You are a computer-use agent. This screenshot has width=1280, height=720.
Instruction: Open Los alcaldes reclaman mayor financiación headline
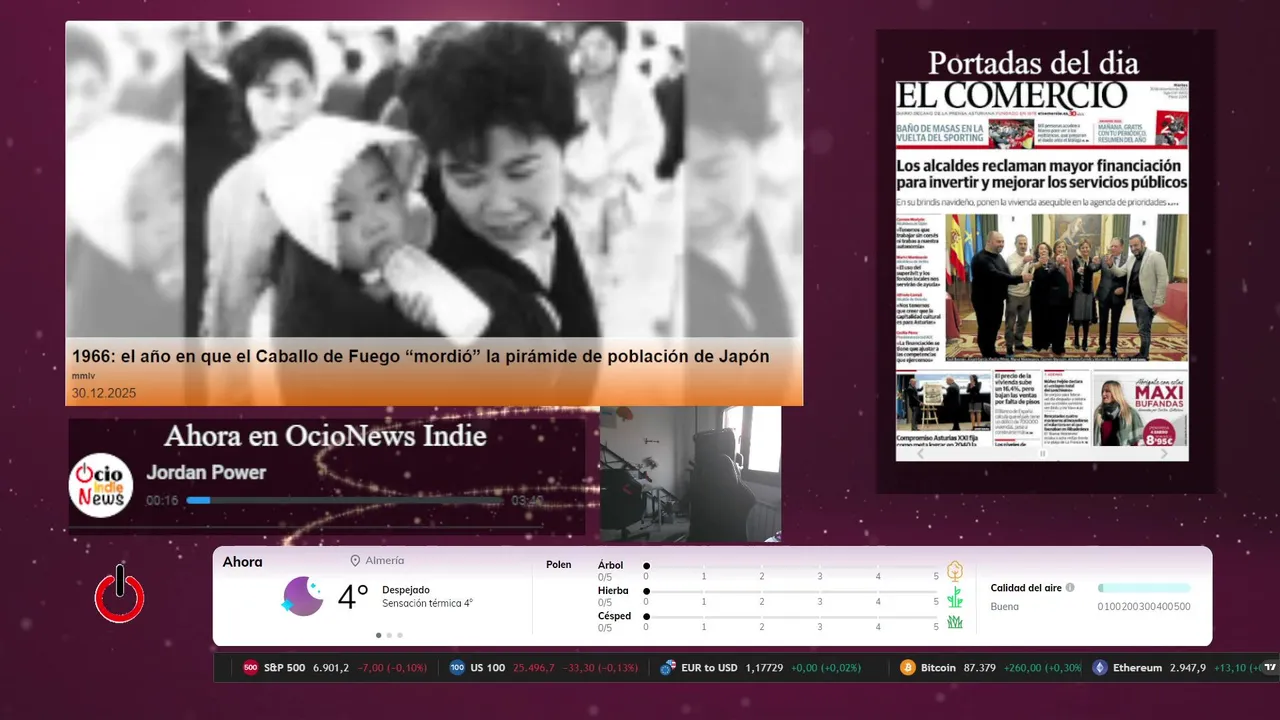click(1042, 174)
